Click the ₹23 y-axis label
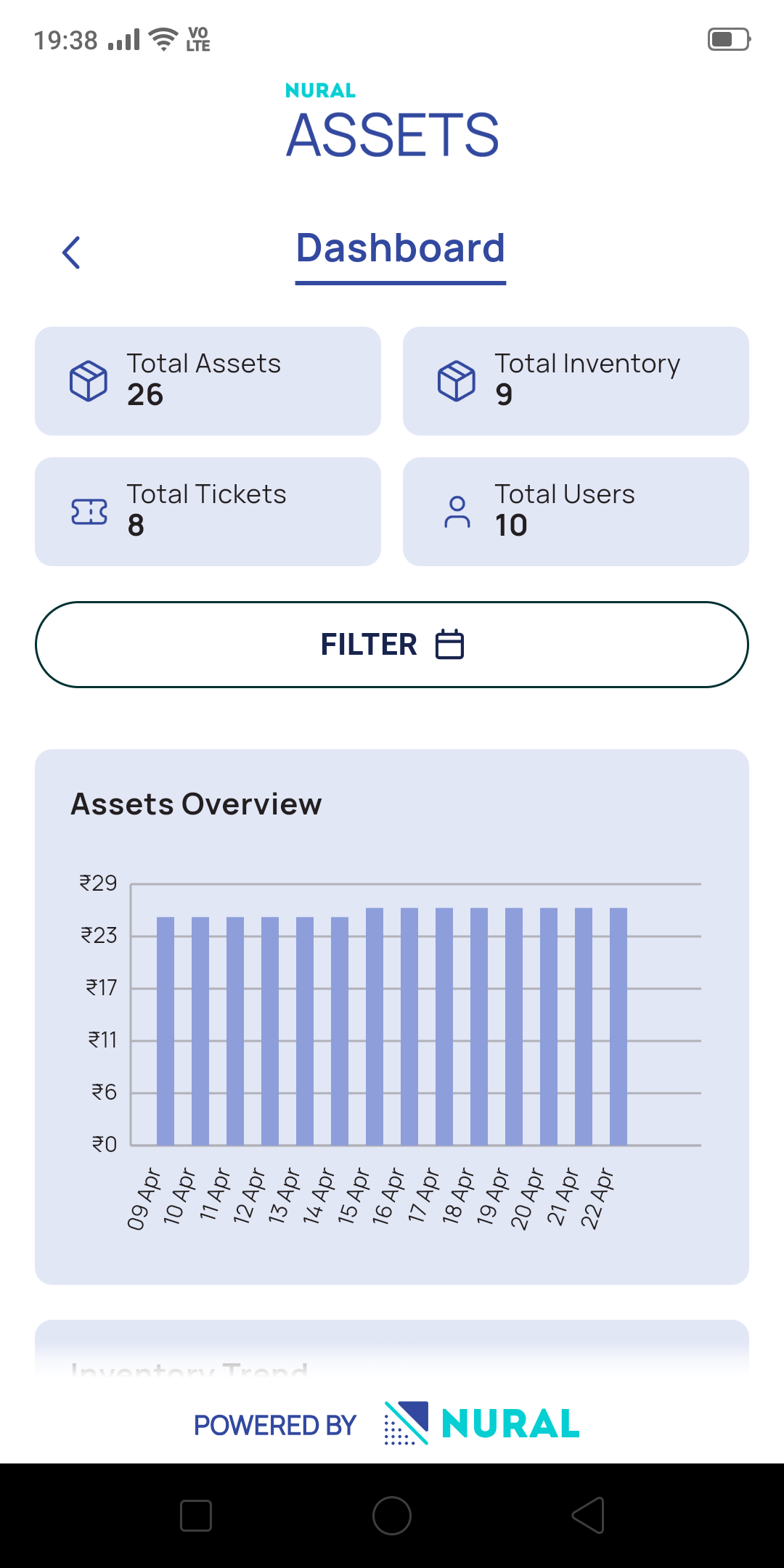 pos(99,936)
